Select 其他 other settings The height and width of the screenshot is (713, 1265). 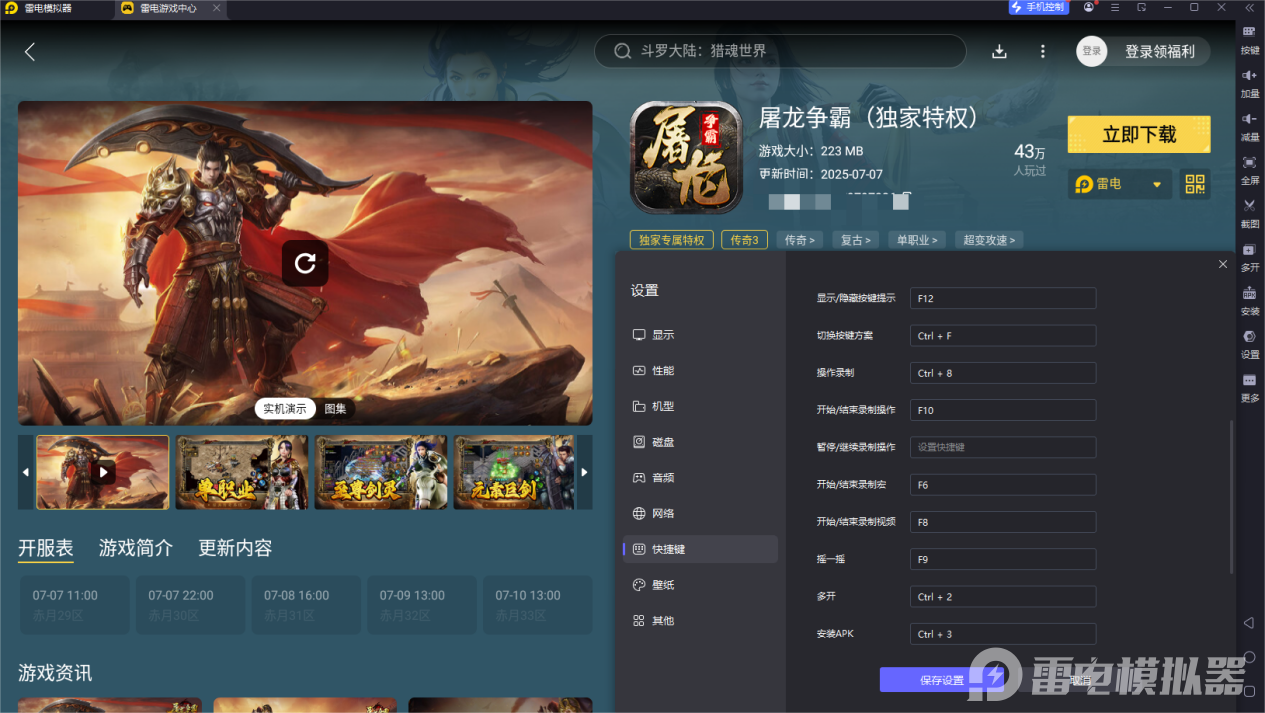tap(700, 621)
